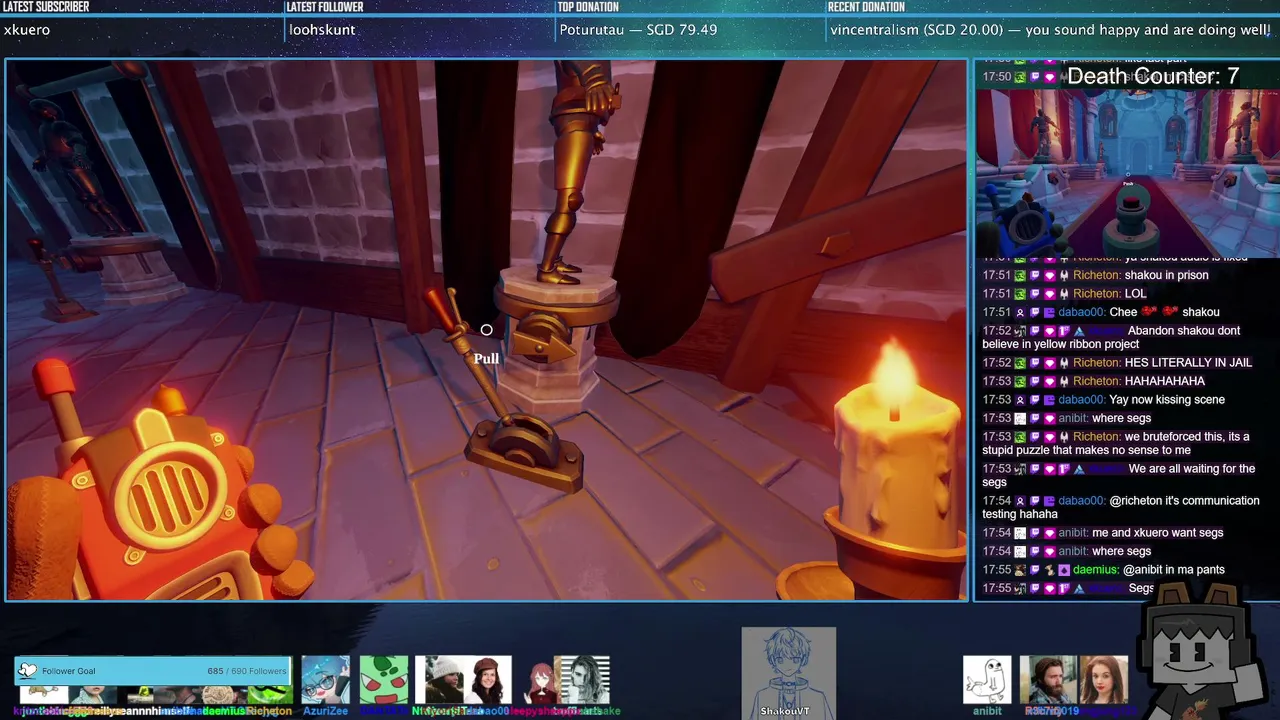The width and height of the screenshot is (1280, 720).
Task: Click the vincentralism recent donation message
Action: (1050, 30)
